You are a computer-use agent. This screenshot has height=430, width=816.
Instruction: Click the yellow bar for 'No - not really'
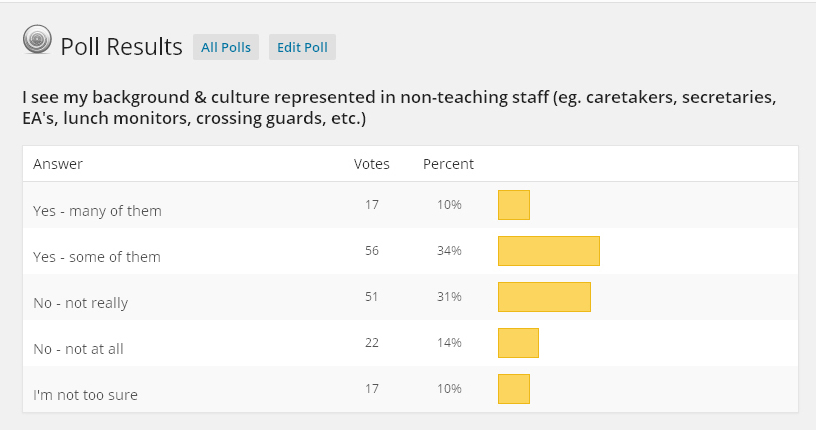tap(544, 297)
